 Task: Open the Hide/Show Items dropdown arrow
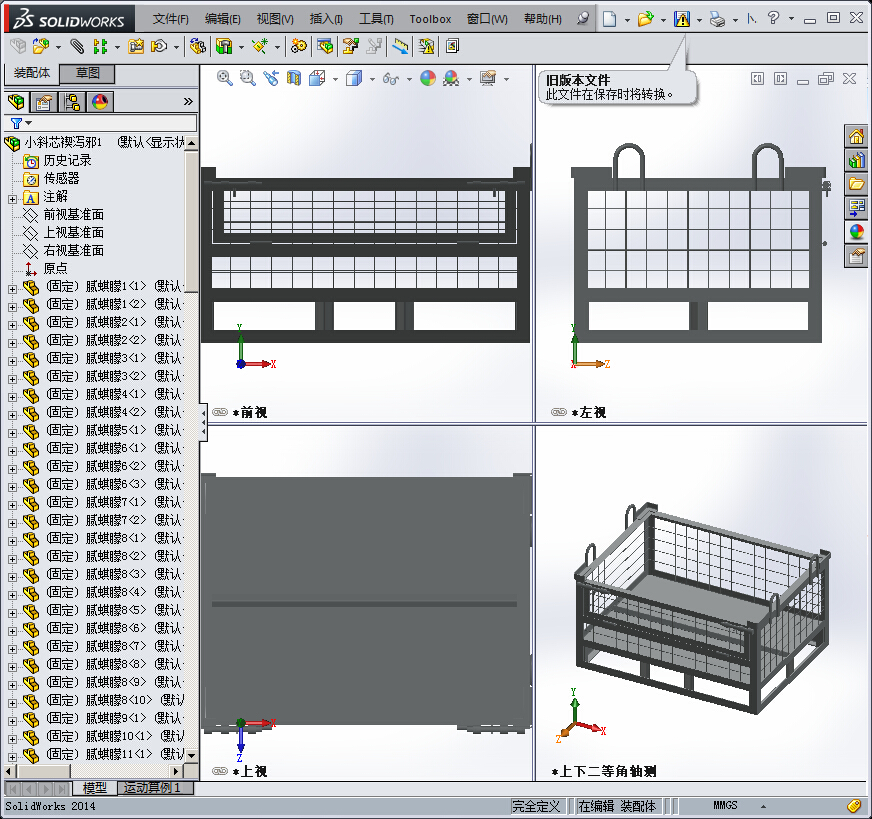pyautogui.click(x=409, y=79)
